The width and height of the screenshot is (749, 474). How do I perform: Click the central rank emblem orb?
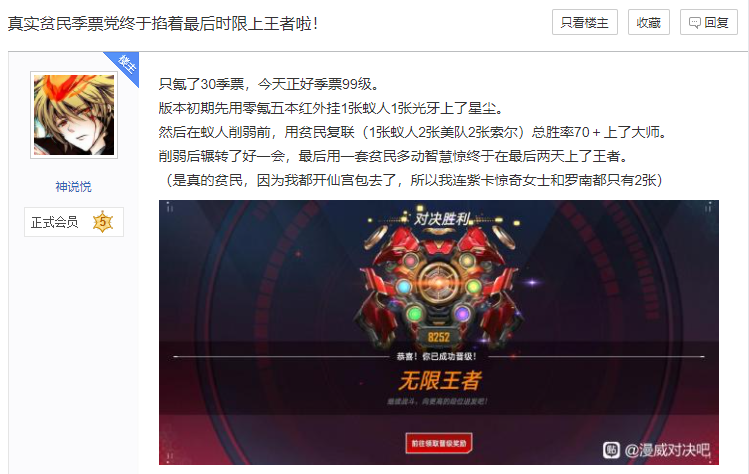(439, 283)
